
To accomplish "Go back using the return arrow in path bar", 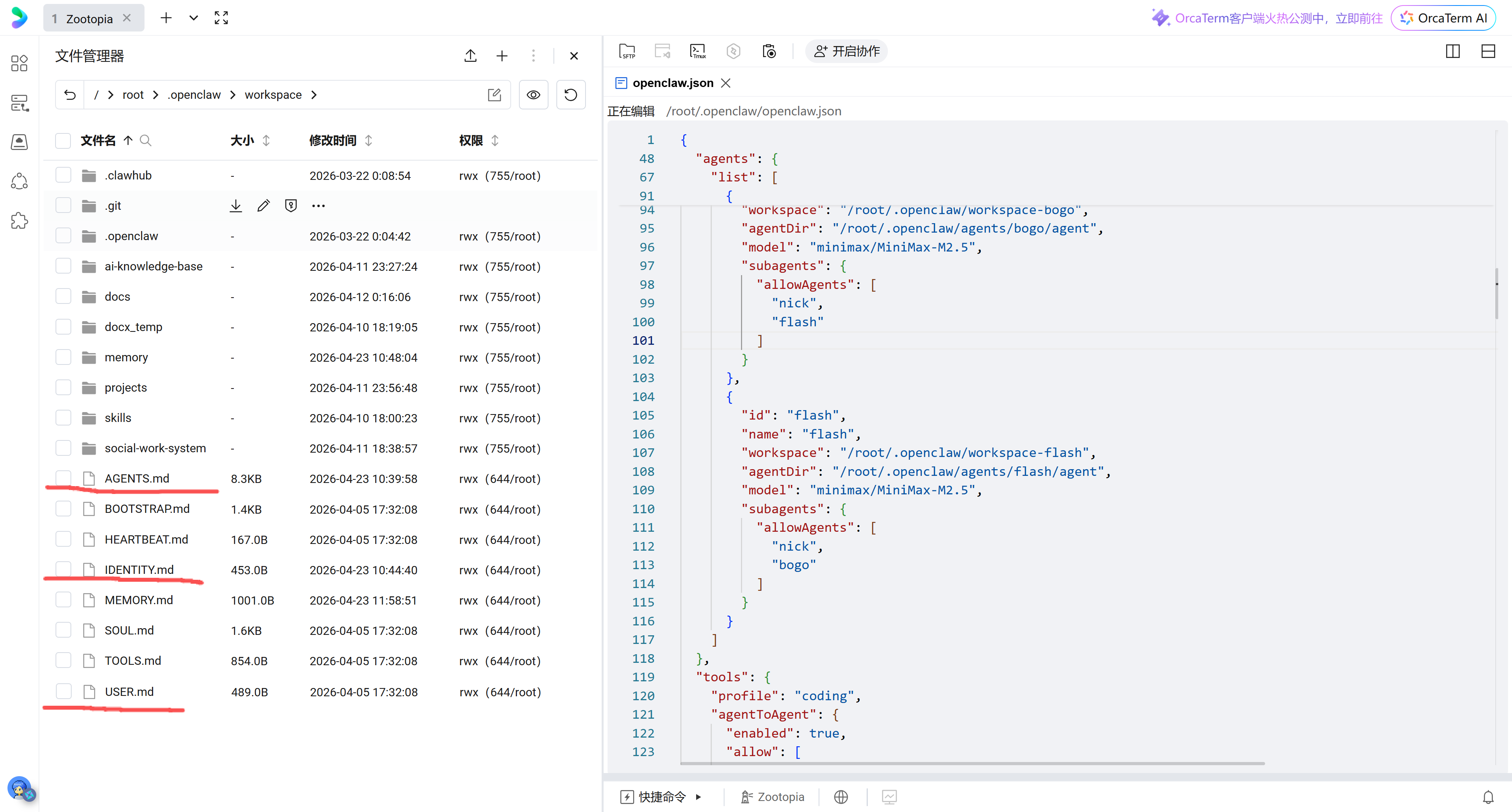I will pyautogui.click(x=70, y=94).
